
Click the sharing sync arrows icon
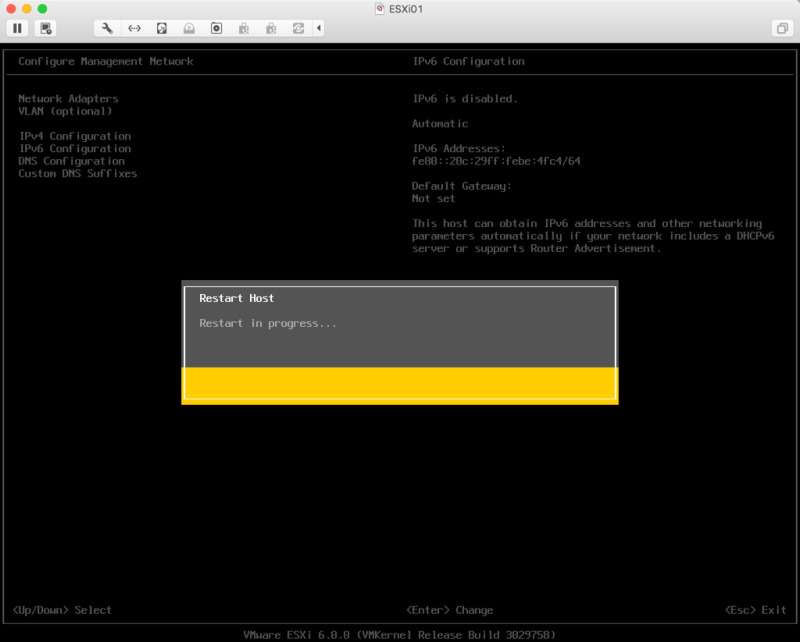(x=298, y=28)
